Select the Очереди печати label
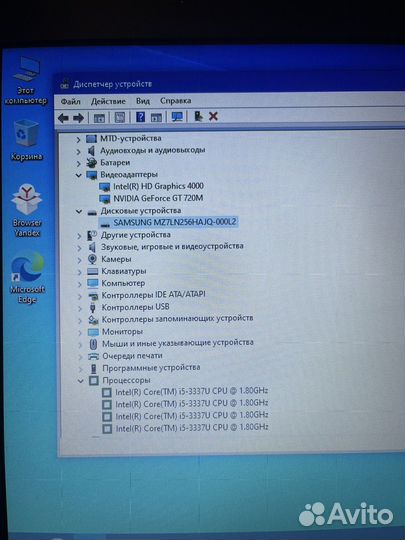The height and width of the screenshot is (540, 405). point(132,356)
